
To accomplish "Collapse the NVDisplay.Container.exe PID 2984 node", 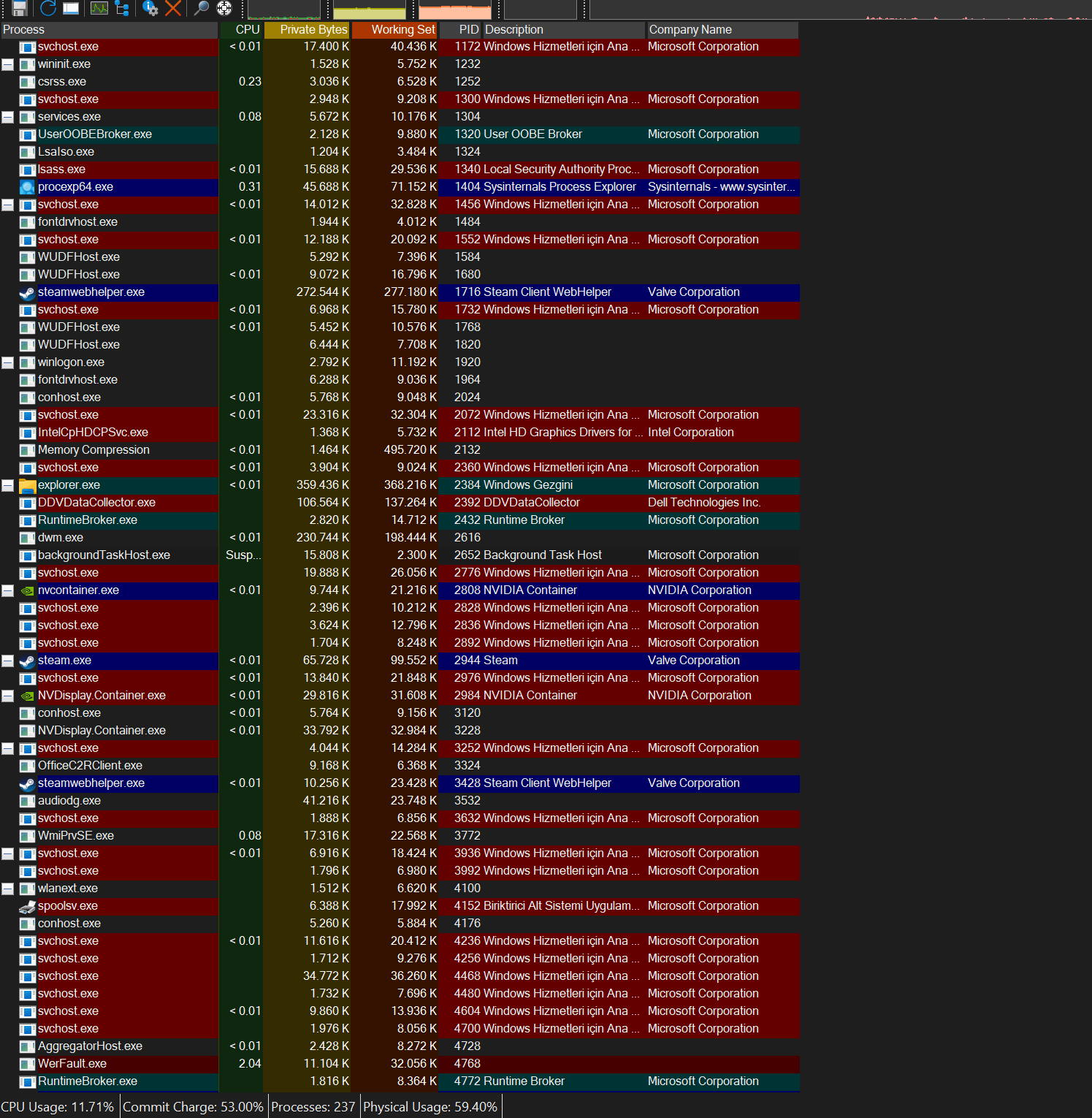I will (x=7, y=696).
